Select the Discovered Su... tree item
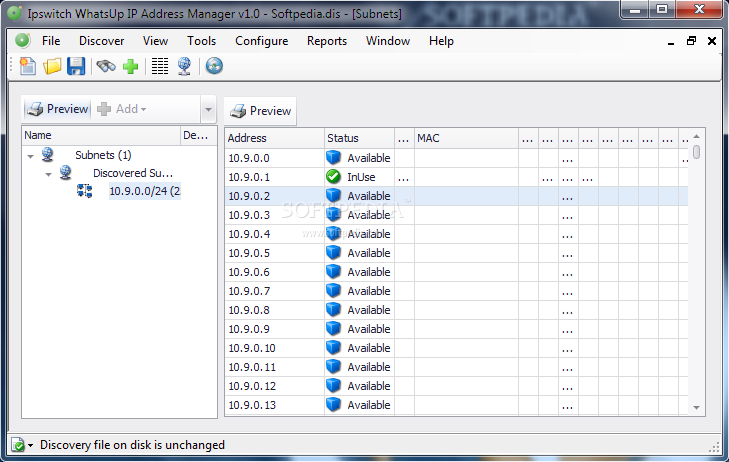729x462 pixels. click(133, 173)
